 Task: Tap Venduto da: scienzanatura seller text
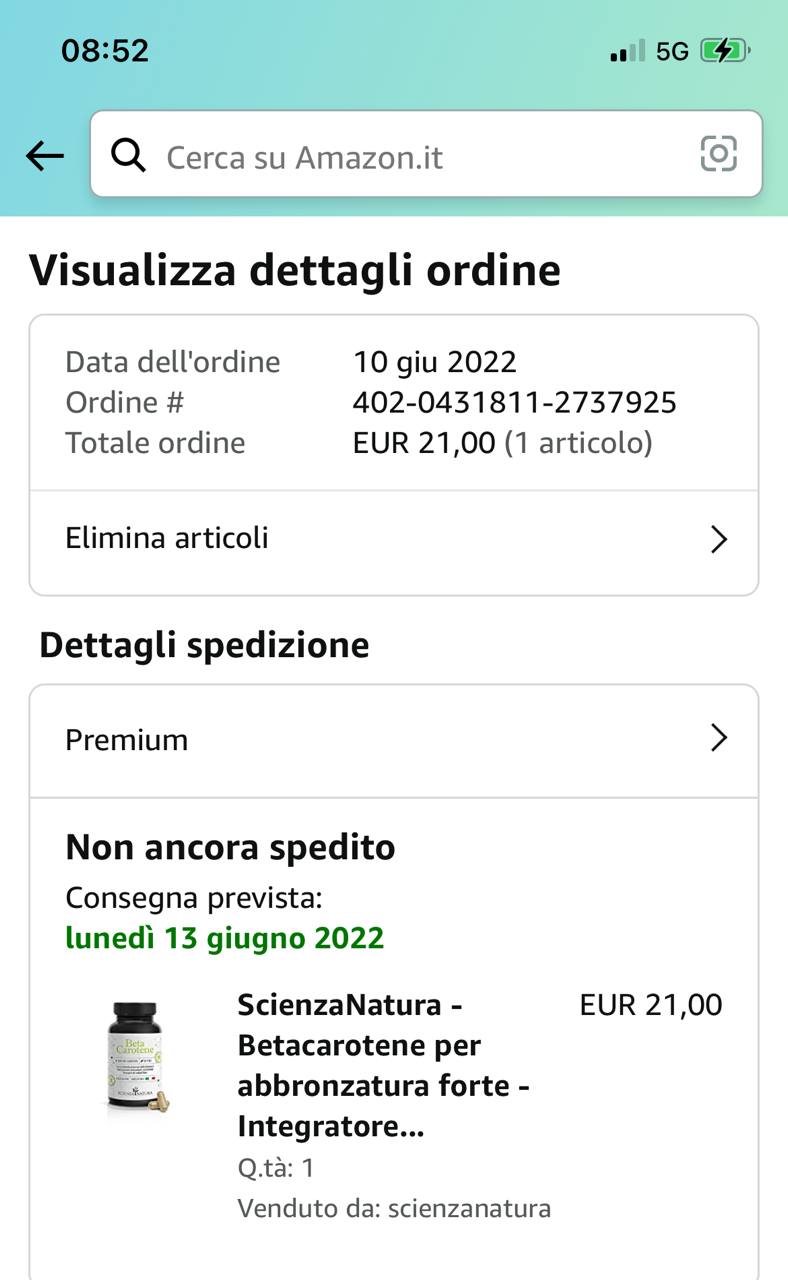point(394,1208)
